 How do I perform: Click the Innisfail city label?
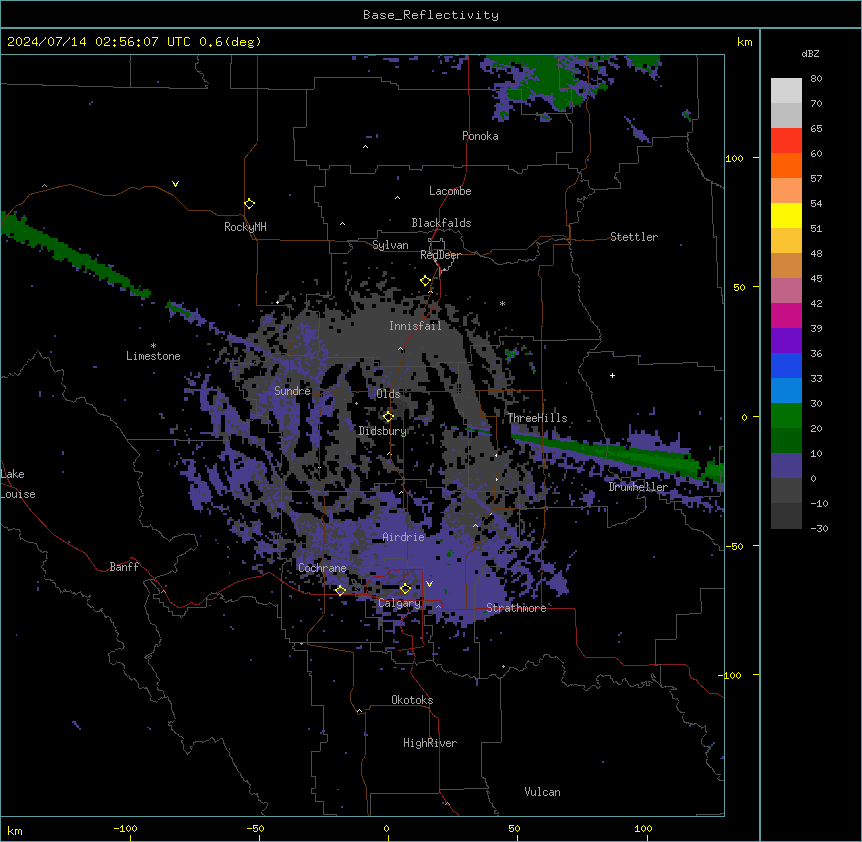pos(415,326)
